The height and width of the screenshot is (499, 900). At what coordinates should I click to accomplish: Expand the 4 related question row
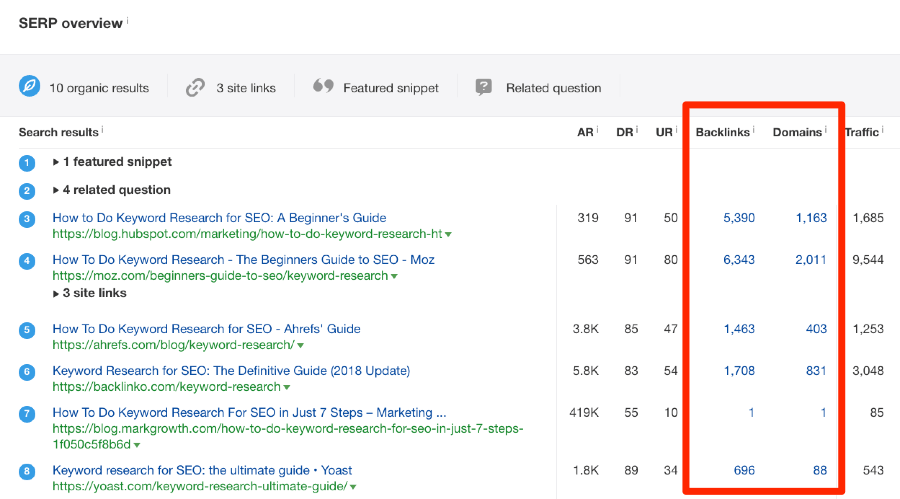tap(111, 189)
